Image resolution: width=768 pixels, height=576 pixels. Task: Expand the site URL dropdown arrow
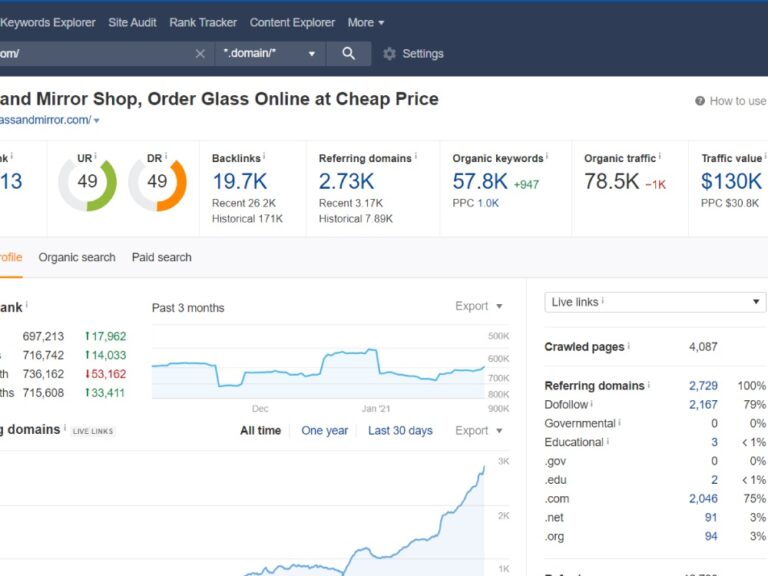[x=96, y=120]
